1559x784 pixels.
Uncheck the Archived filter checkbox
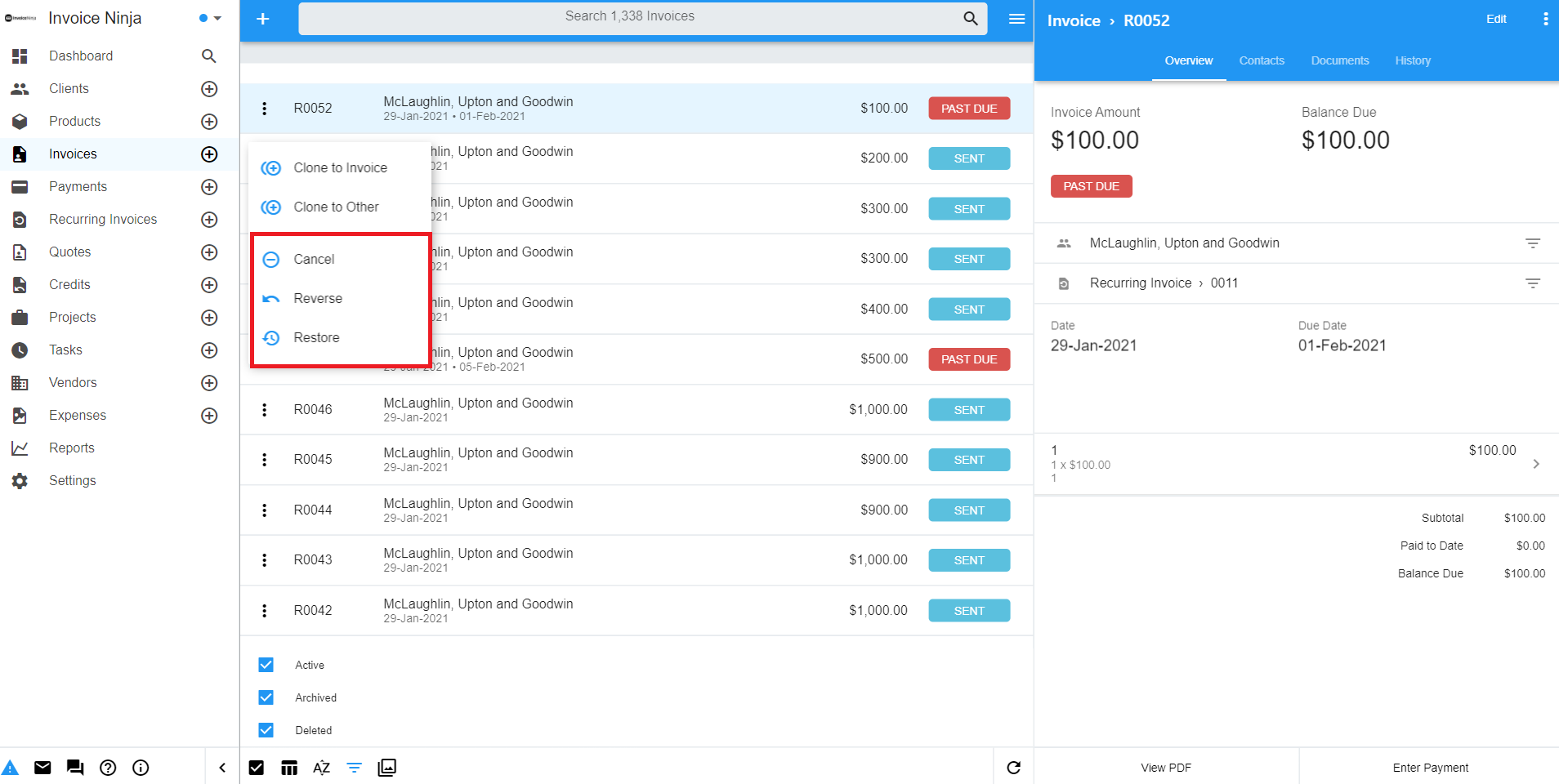[x=266, y=697]
